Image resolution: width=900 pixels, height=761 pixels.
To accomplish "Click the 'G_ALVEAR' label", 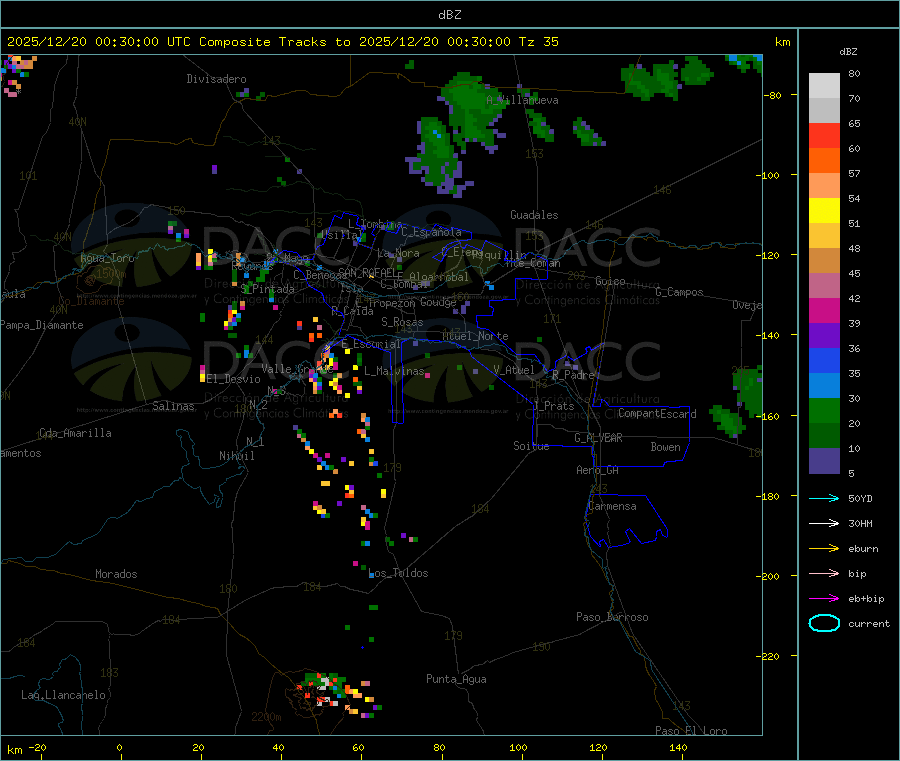I will click(x=598, y=438).
